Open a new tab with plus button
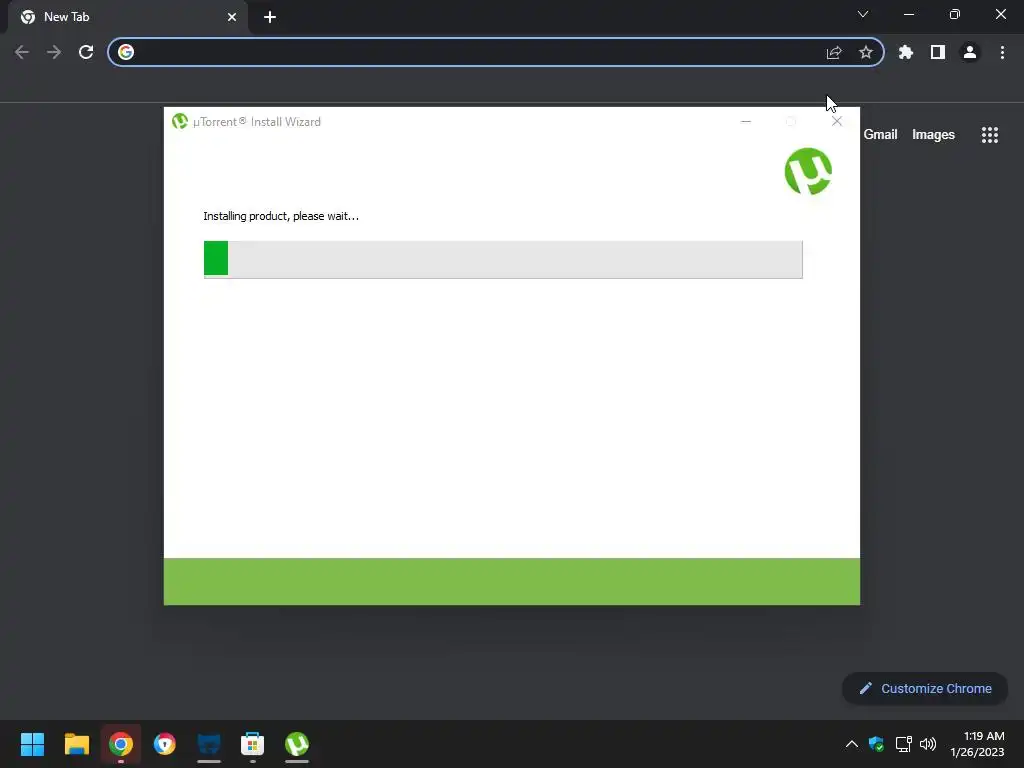The image size is (1024, 768). tap(270, 17)
